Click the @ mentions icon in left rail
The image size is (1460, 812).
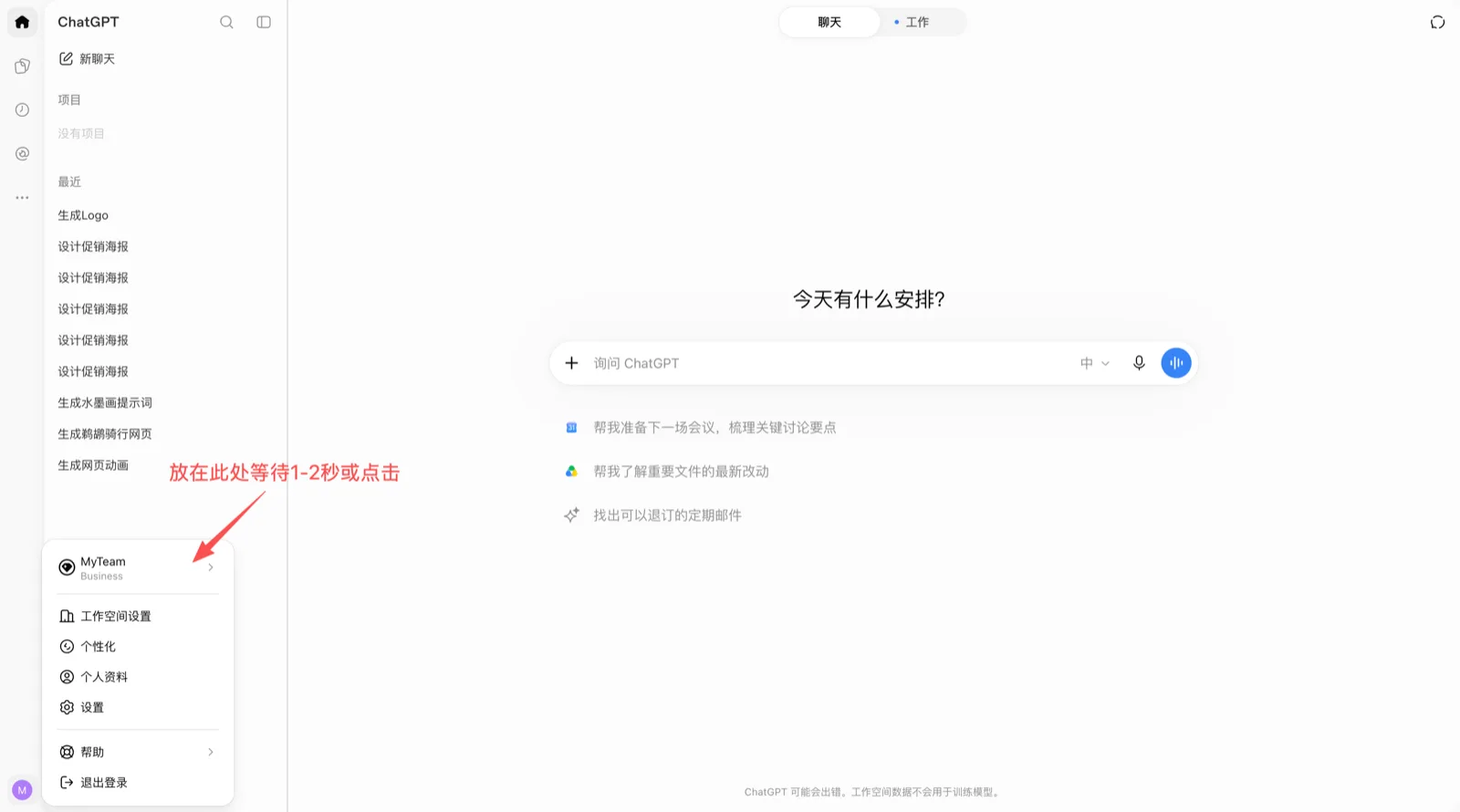click(22, 153)
